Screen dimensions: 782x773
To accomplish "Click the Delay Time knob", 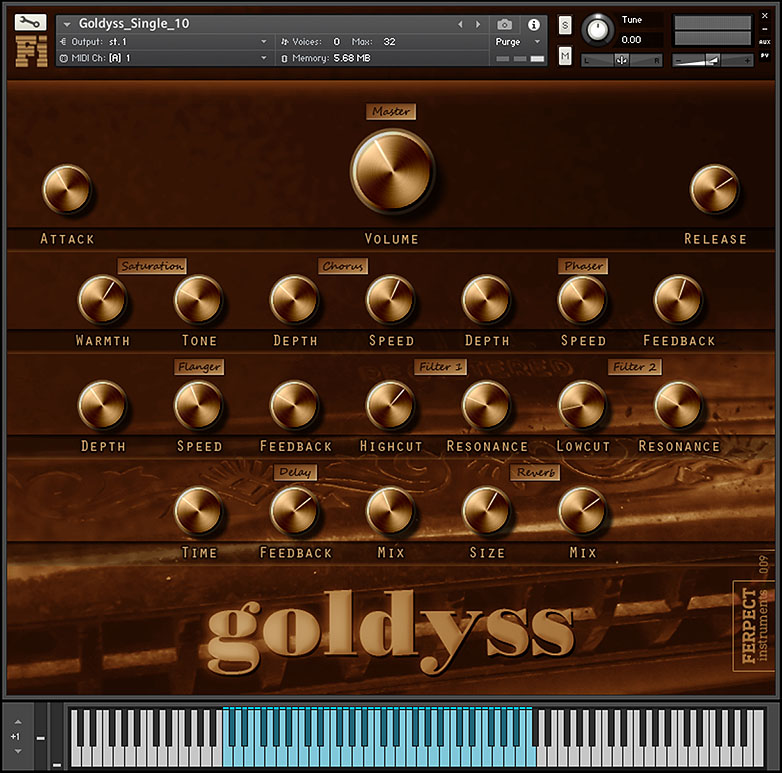I will [x=198, y=511].
